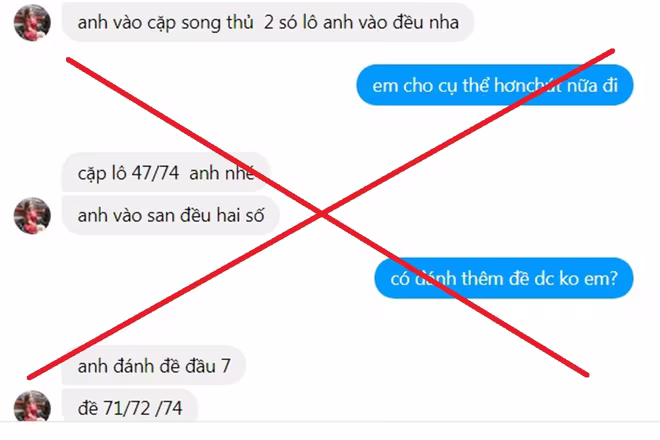Select avatar beside "đề 71/72 /74" message

pyautogui.click(x=32, y=406)
